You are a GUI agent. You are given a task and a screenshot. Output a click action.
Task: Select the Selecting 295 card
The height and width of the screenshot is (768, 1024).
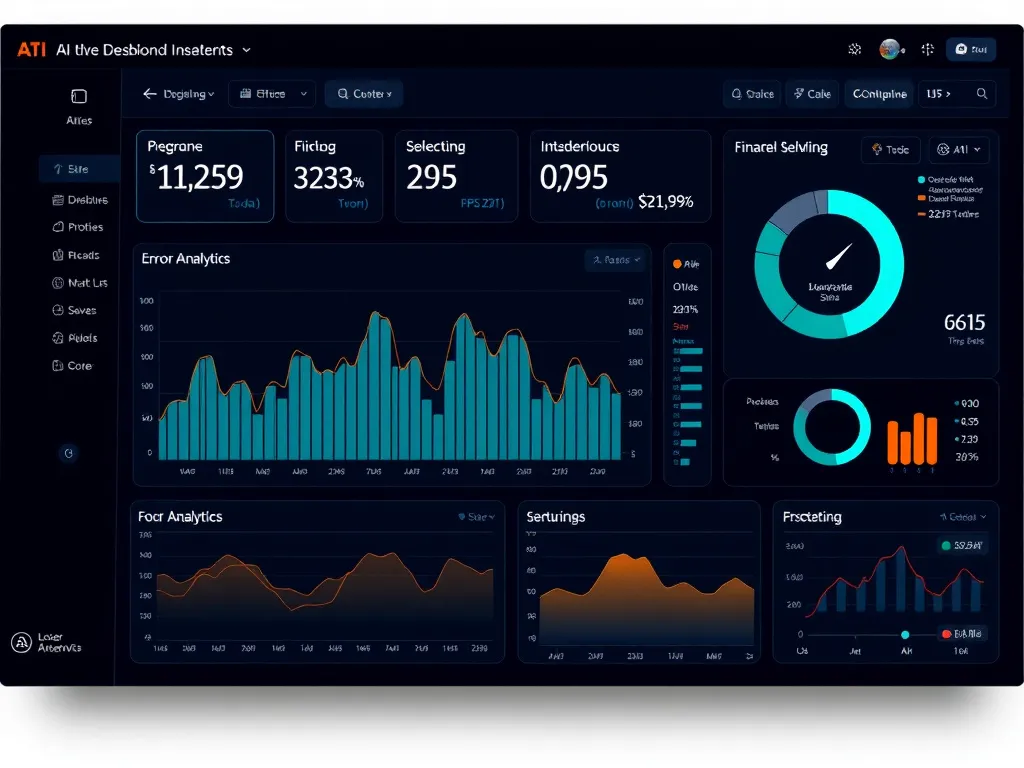pyautogui.click(x=456, y=176)
